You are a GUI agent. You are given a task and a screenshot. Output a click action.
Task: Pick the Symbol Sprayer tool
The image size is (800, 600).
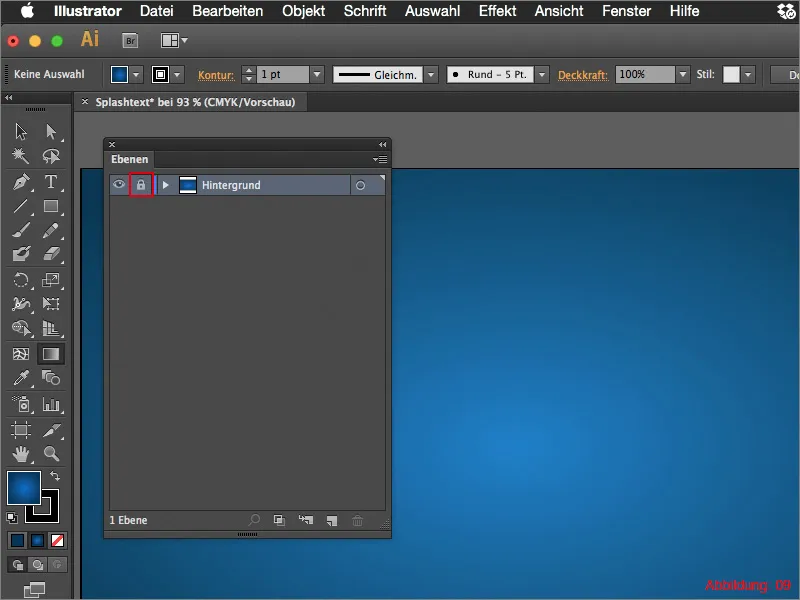pyautogui.click(x=21, y=404)
